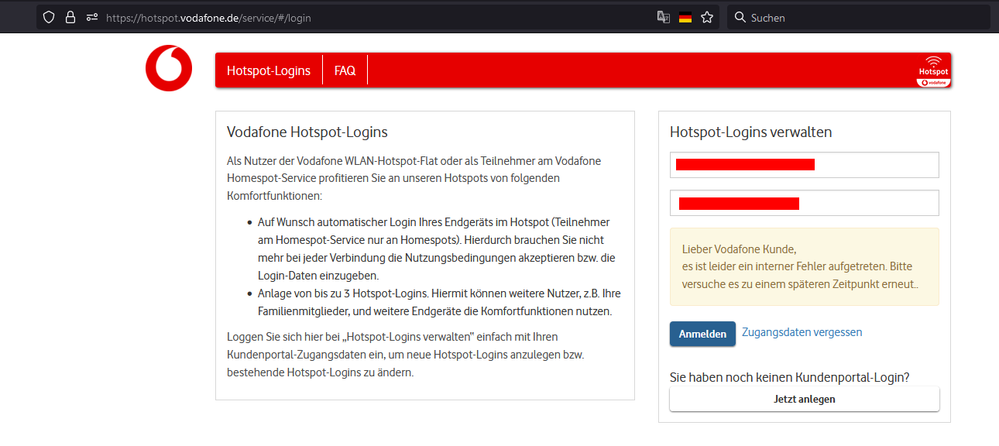Click the Jetzt anlegen button
Screen dimensions: 999x446
(804, 399)
